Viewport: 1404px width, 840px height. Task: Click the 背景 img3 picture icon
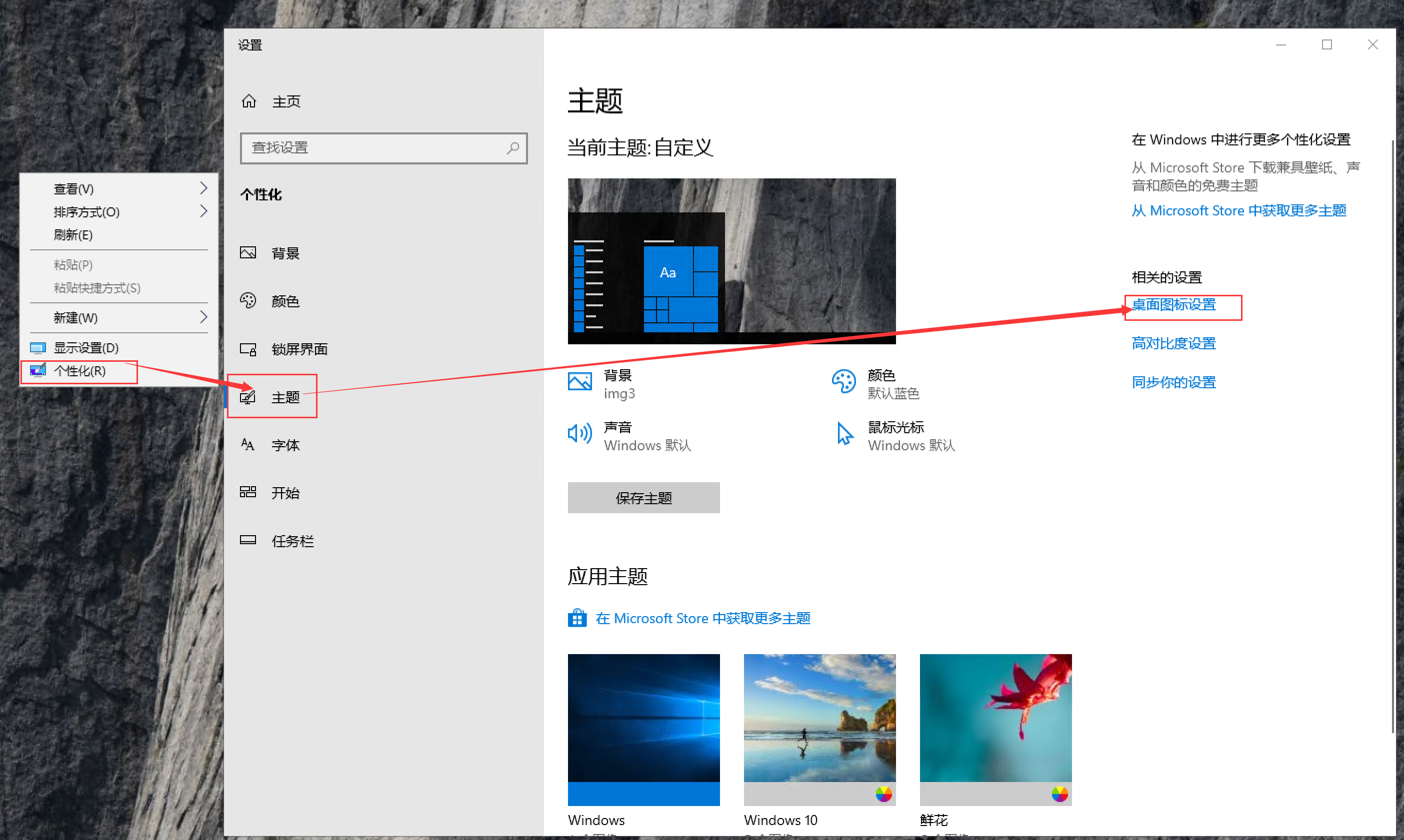[579, 381]
